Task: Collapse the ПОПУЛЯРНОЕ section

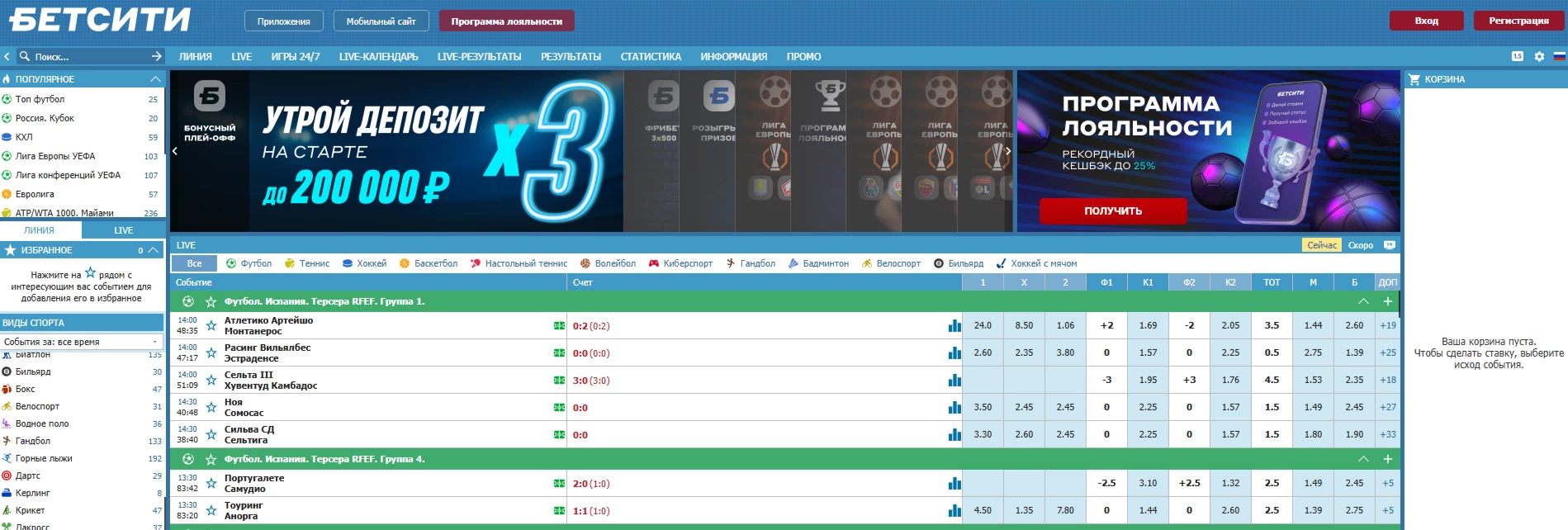Action: coord(155,78)
